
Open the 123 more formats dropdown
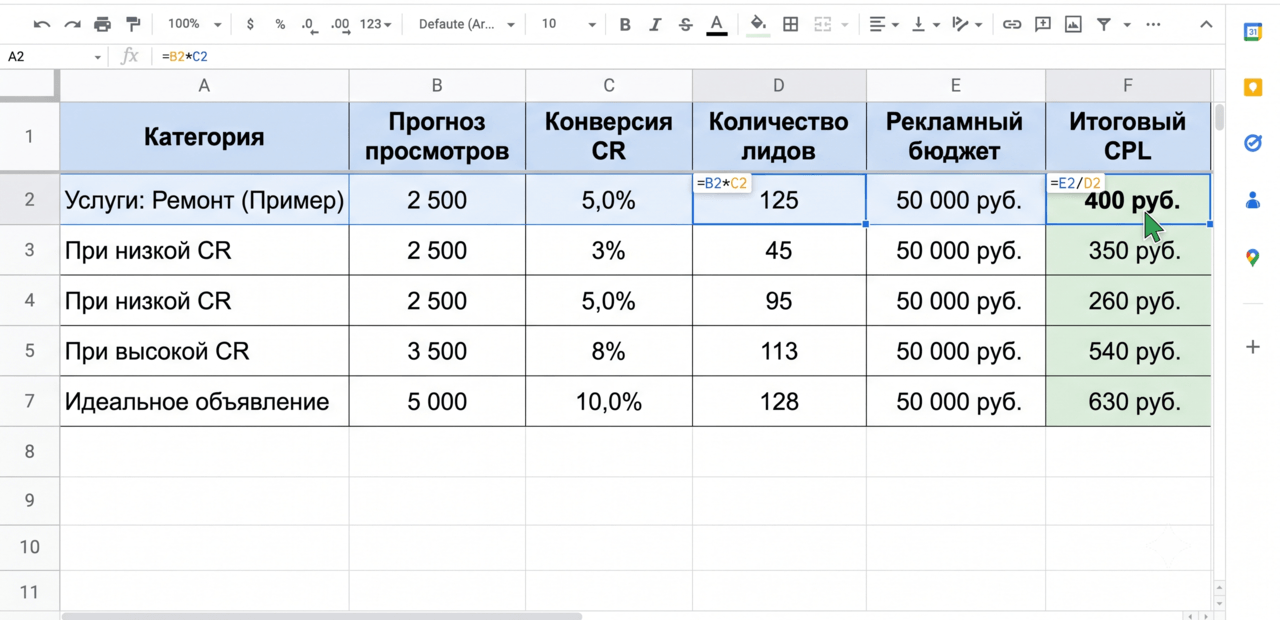pos(376,24)
